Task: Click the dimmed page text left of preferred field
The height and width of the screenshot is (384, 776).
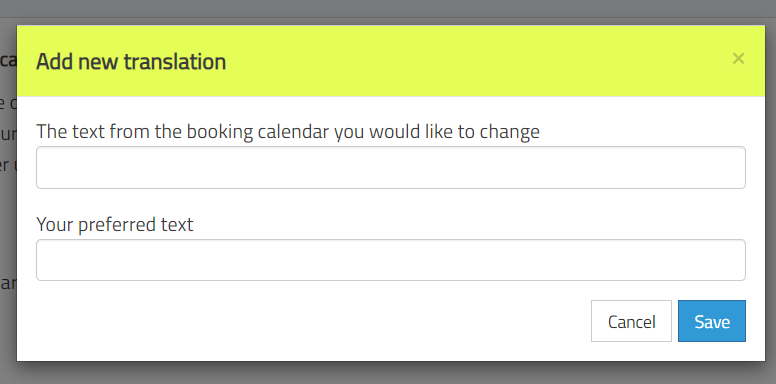Action: coord(8,284)
